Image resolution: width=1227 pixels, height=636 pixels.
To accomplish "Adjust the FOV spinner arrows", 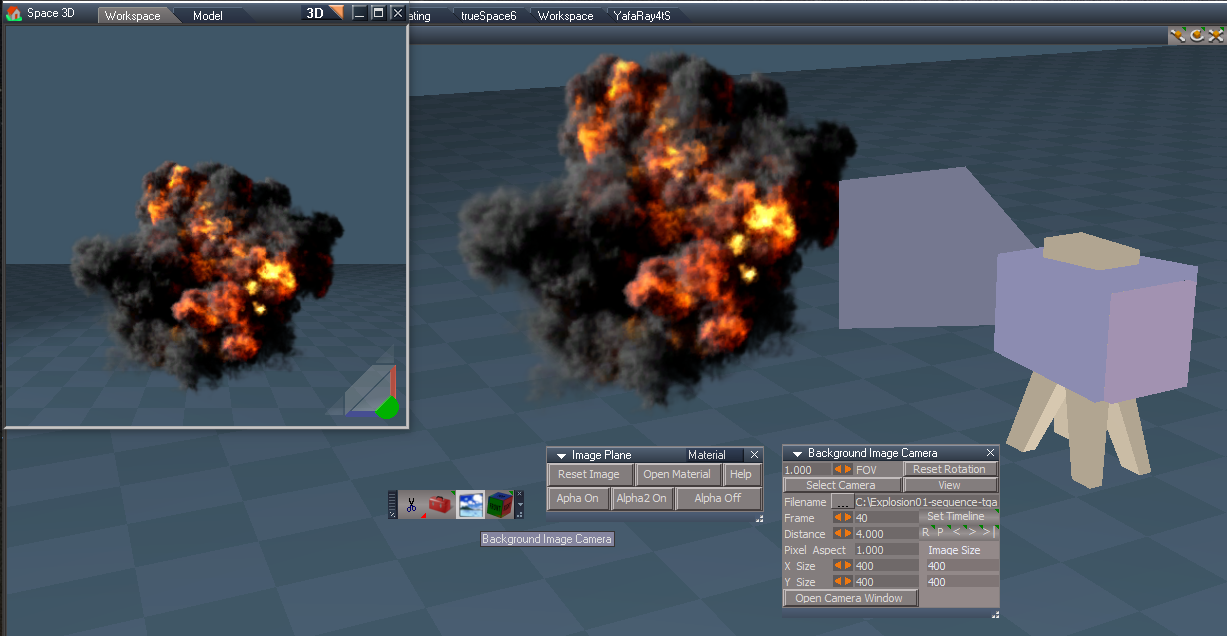I will [x=843, y=469].
